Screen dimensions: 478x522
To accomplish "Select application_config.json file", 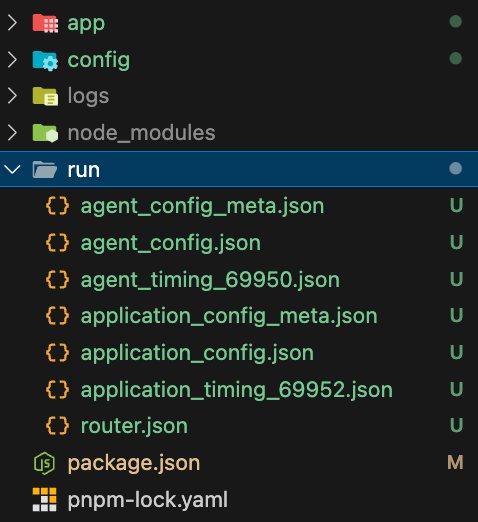I will (x=239, y=352).
